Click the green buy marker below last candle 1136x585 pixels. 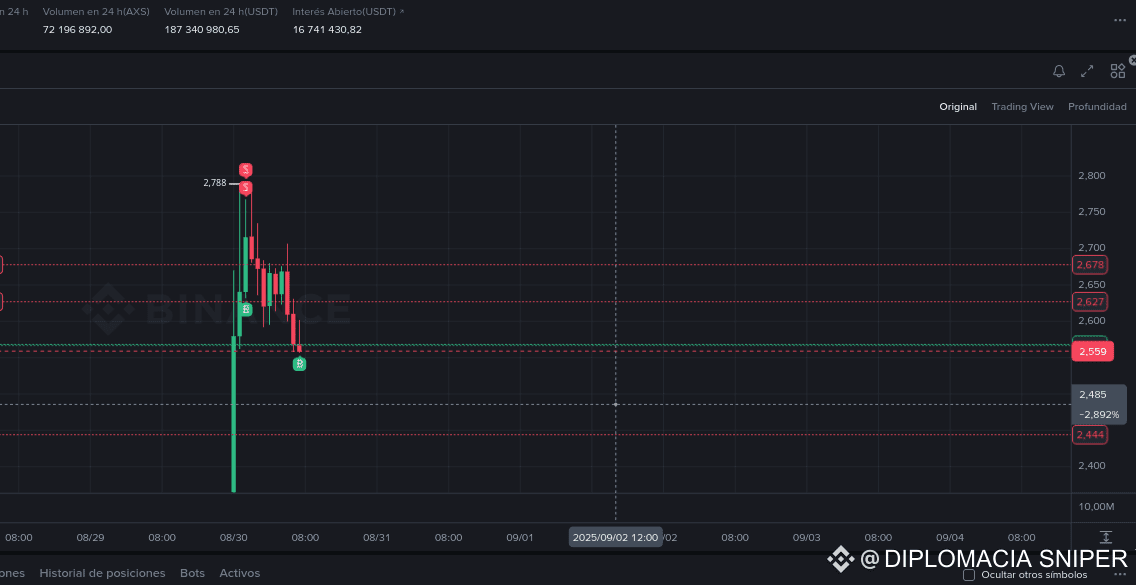tap(299, 364)
